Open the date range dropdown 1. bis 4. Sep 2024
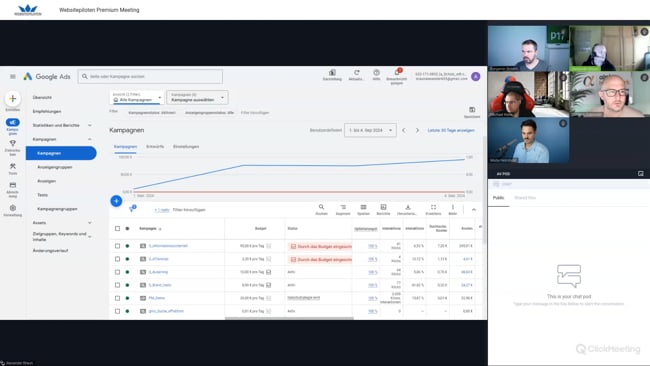 [x=370, y=130]
